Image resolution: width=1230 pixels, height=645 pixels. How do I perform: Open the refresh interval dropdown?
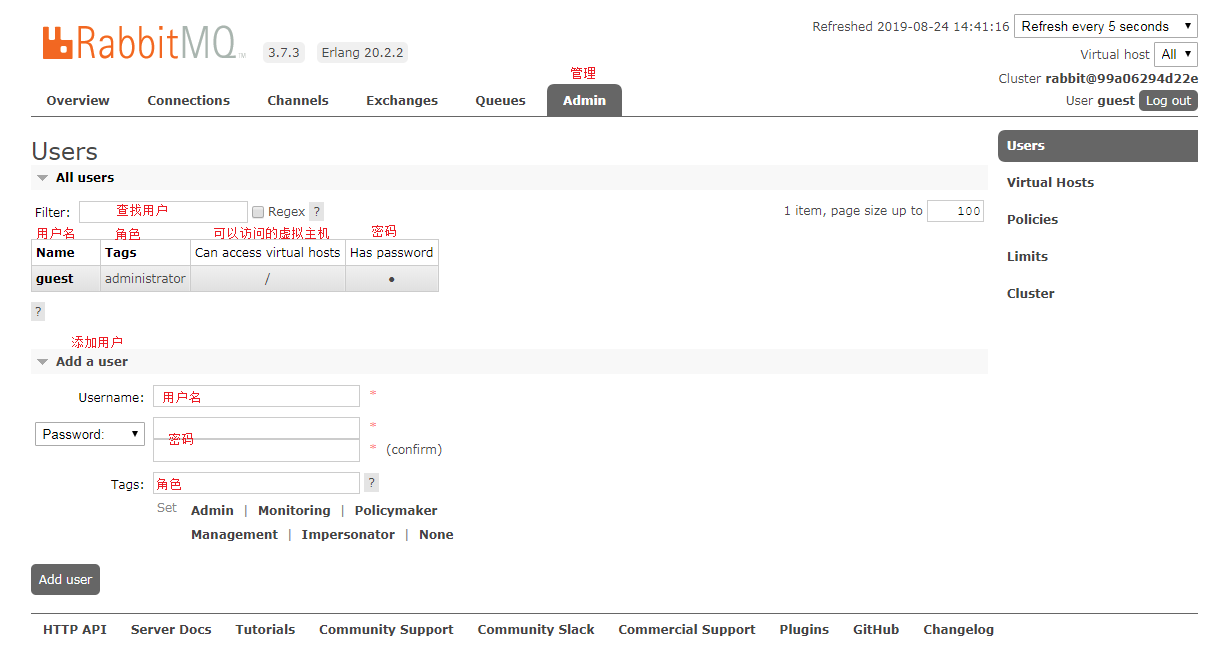tap(1105, 27)
